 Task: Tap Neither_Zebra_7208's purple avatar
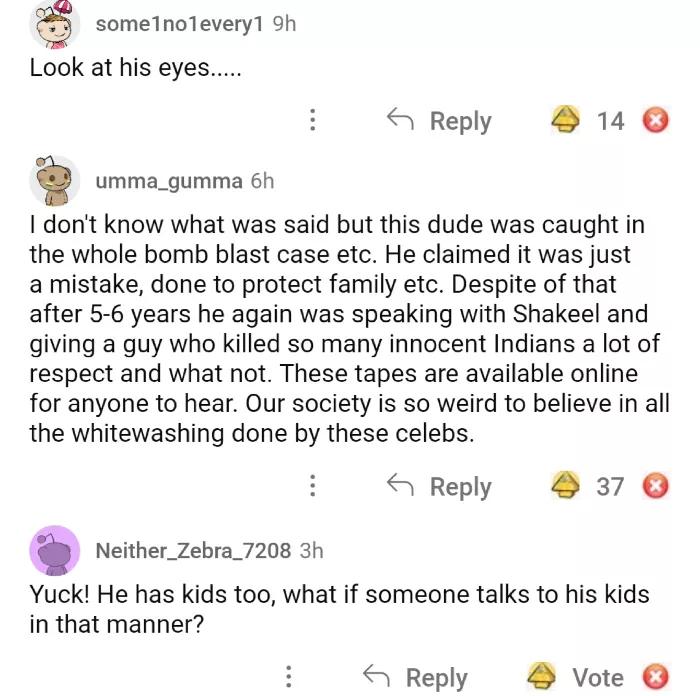56,551
